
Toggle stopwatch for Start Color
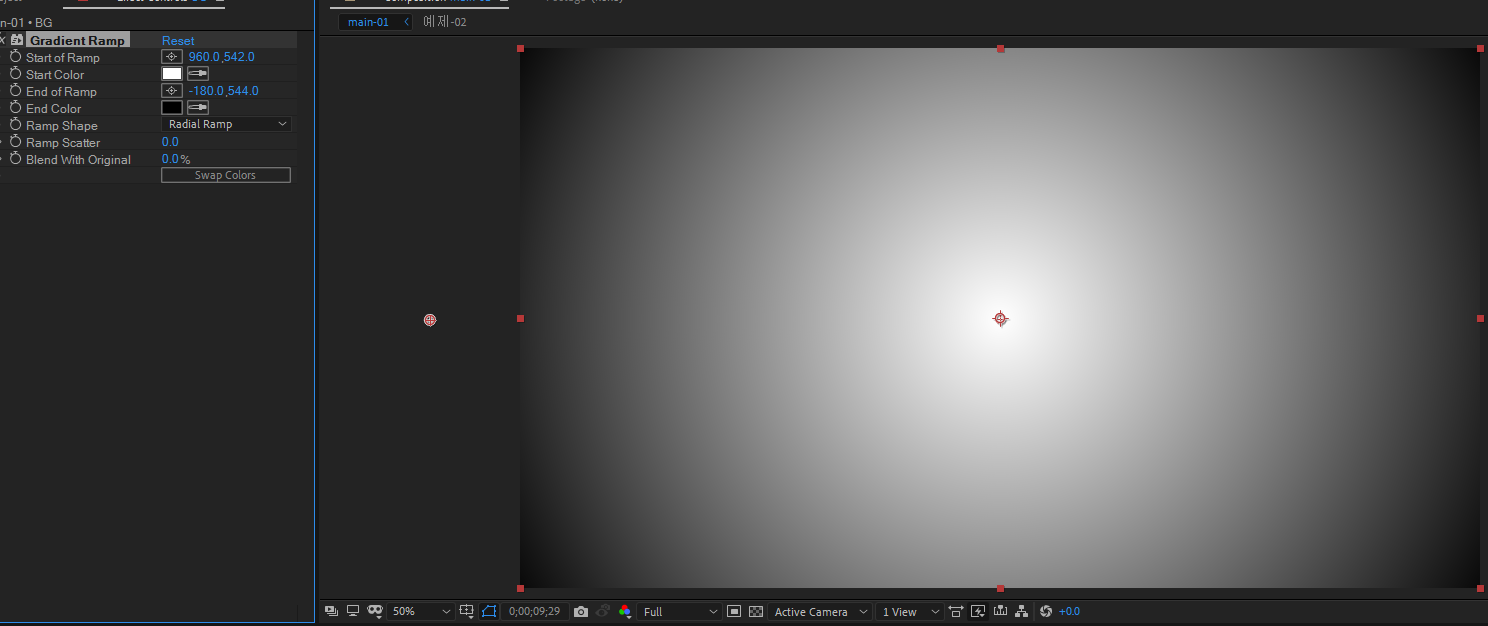pyautogui.click(x=16, y=74)
